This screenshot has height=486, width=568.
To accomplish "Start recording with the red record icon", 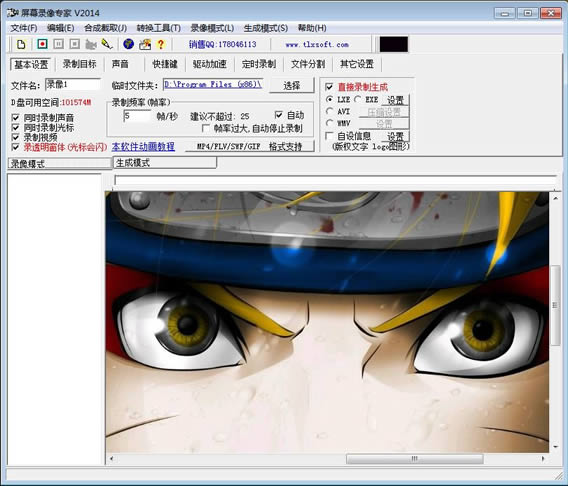I will click(42, 44).
